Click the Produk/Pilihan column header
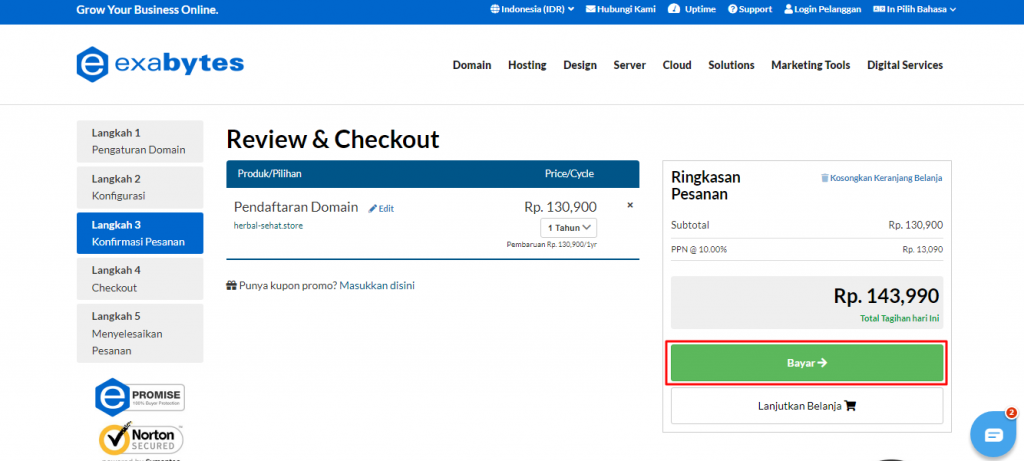 click(x=270, y=174)
